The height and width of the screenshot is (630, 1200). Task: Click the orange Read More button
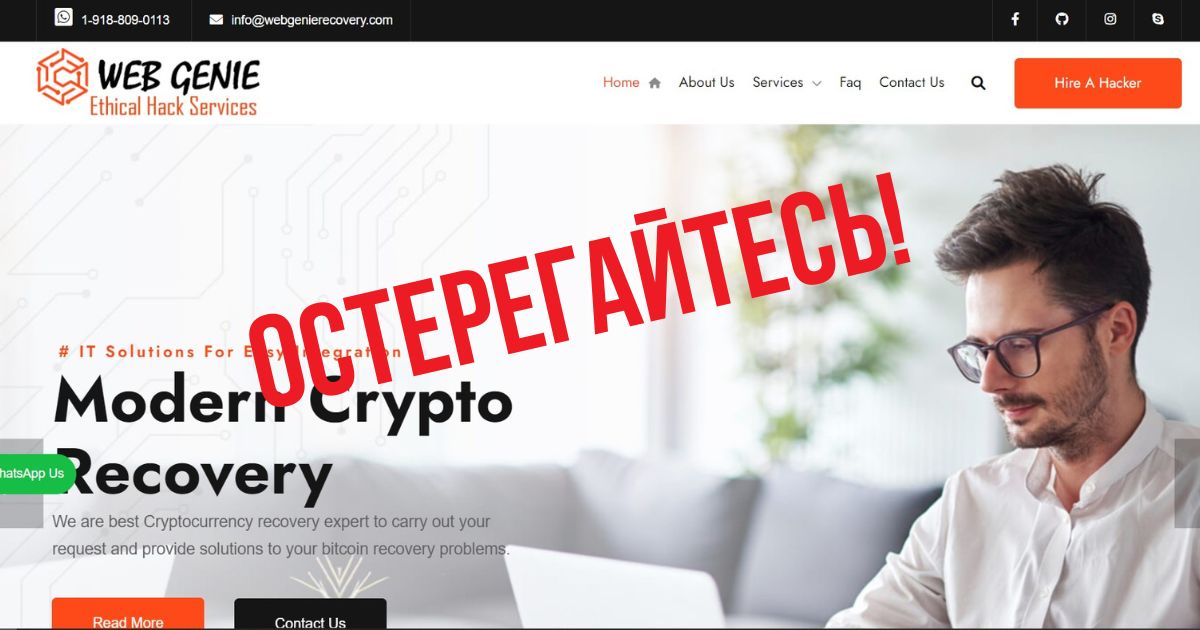point(128,614)
